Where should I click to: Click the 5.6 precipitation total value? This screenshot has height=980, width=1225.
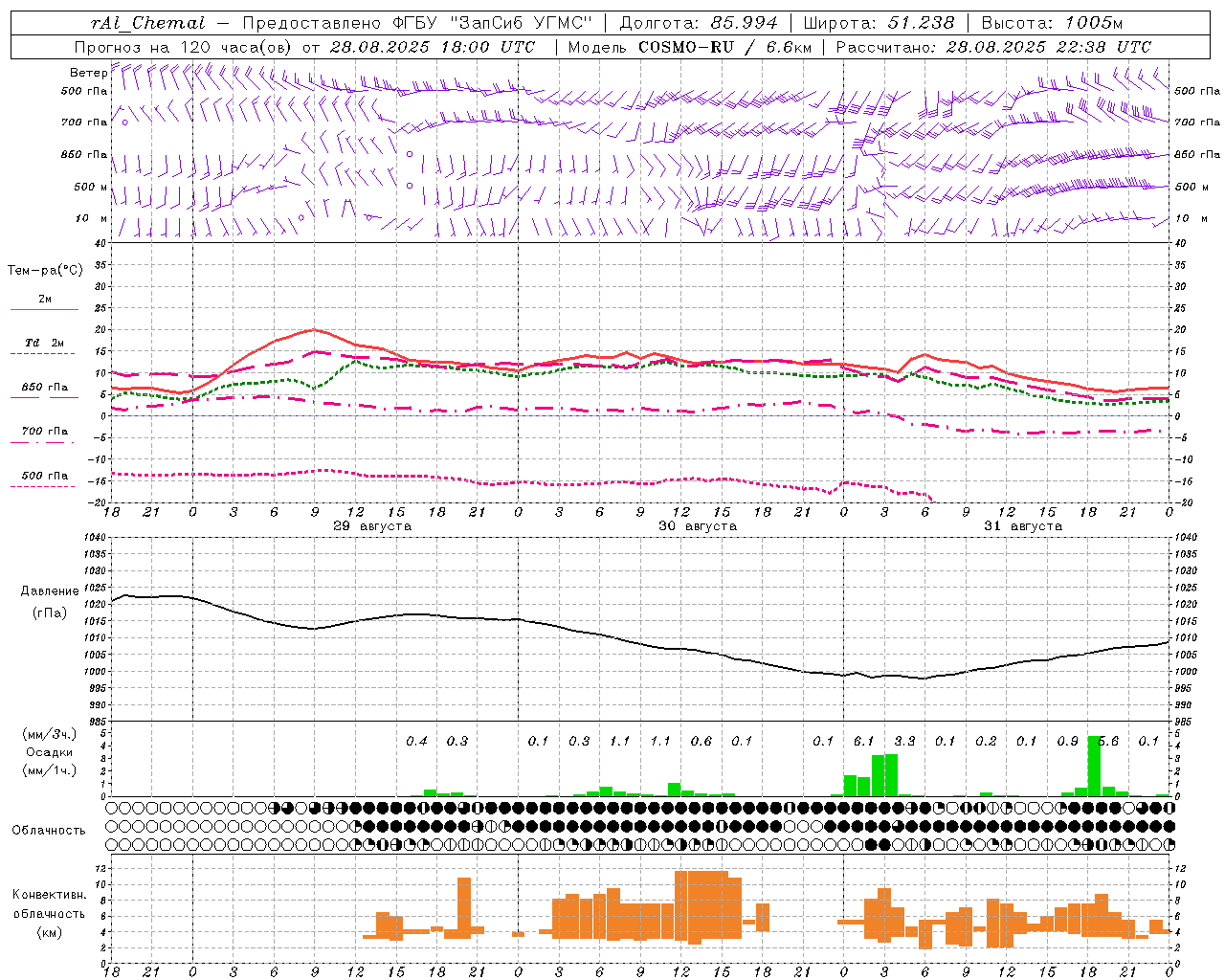[1110, 741]
